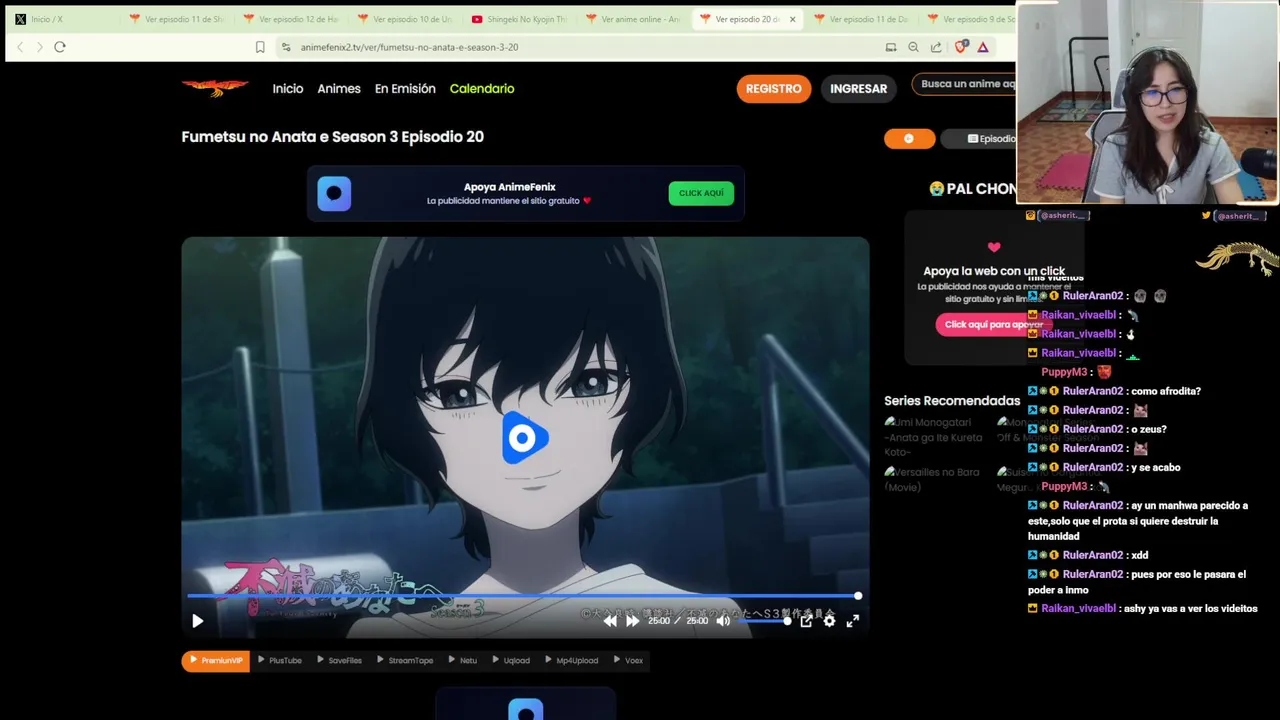
Task: Mute the video player volume
Action: point(723,621)
